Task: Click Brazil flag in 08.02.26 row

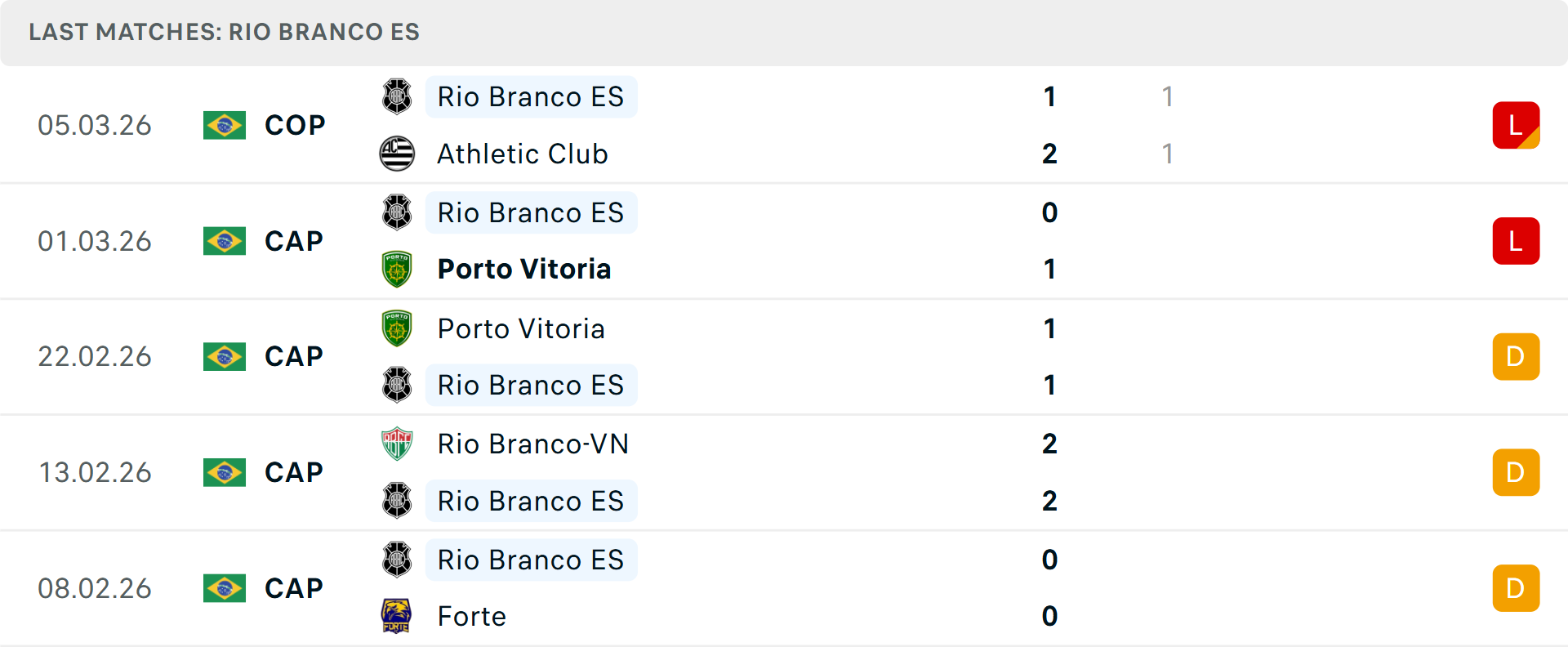Action: tap(225, 588)
